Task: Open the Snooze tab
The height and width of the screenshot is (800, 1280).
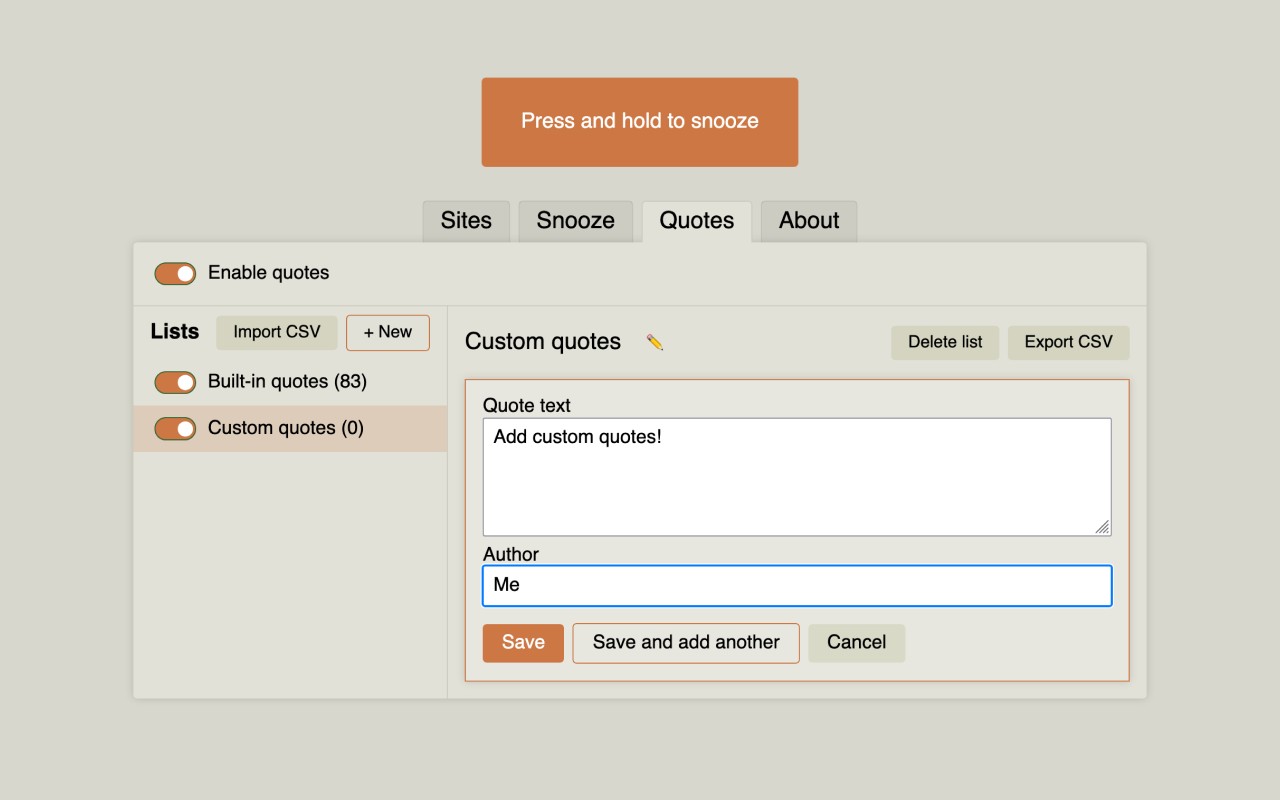Action: (x=576, y=221)
